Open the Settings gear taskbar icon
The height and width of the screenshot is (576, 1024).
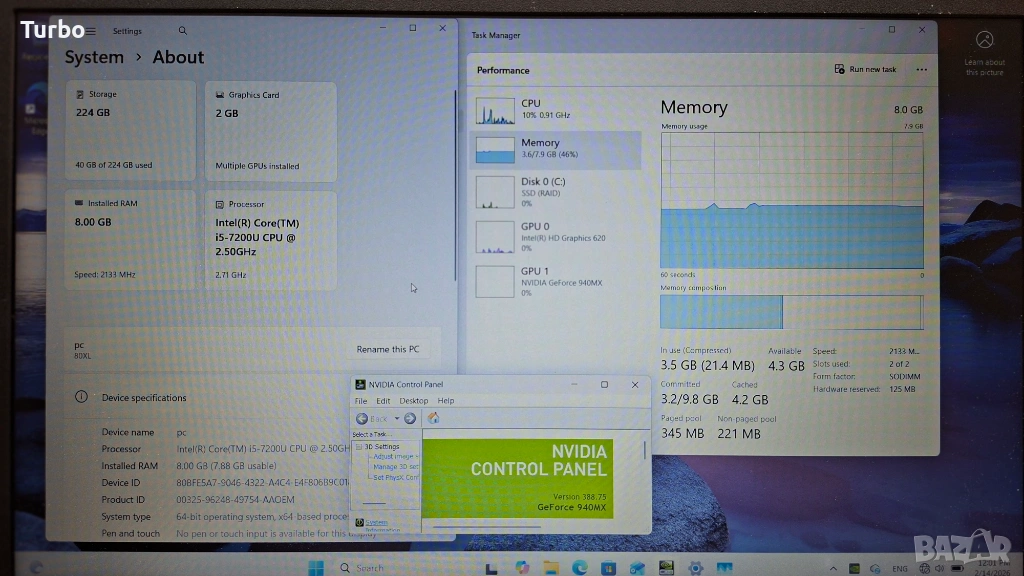coord(696,568)
